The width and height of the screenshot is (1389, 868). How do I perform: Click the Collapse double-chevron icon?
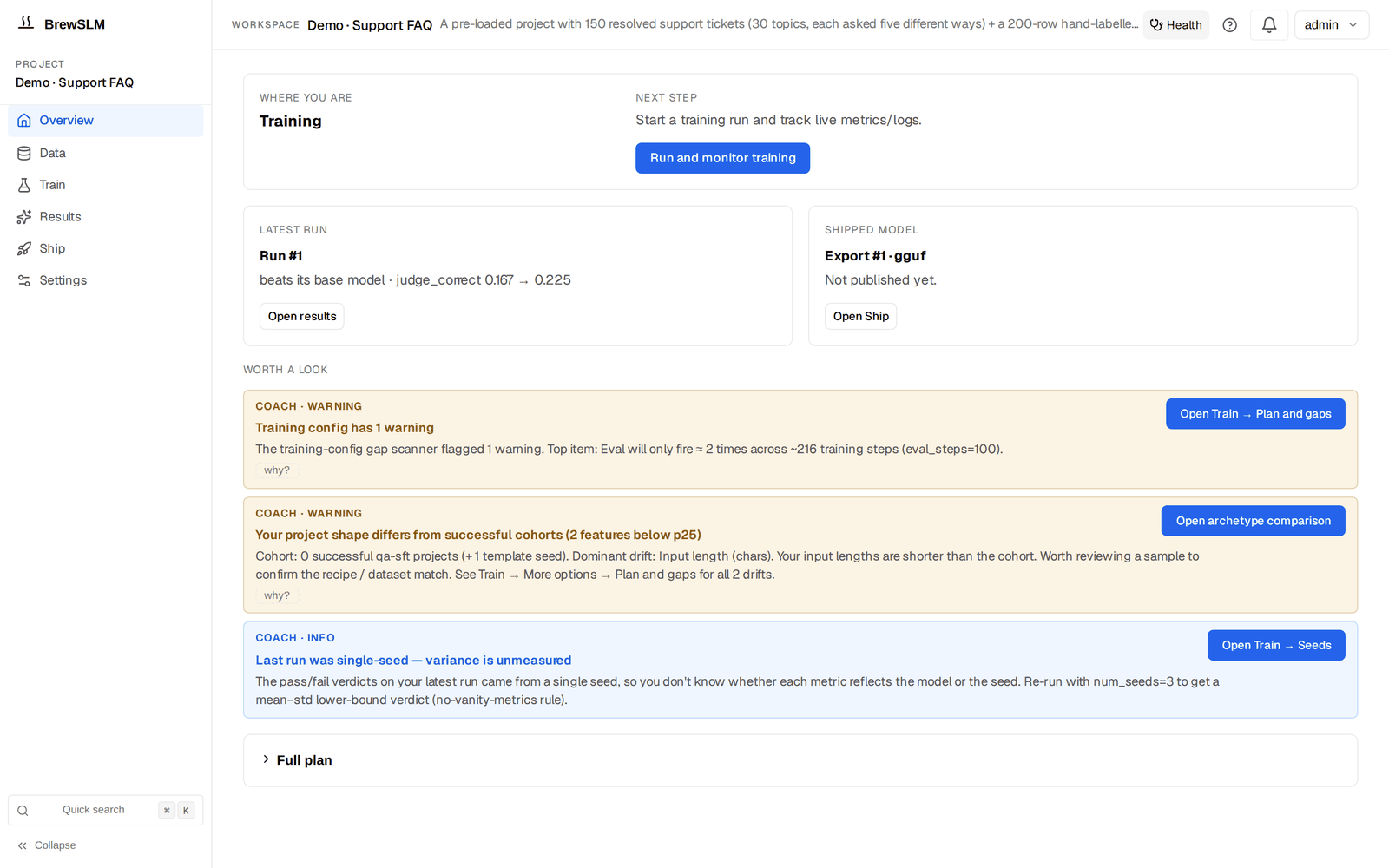coord(23,845)
